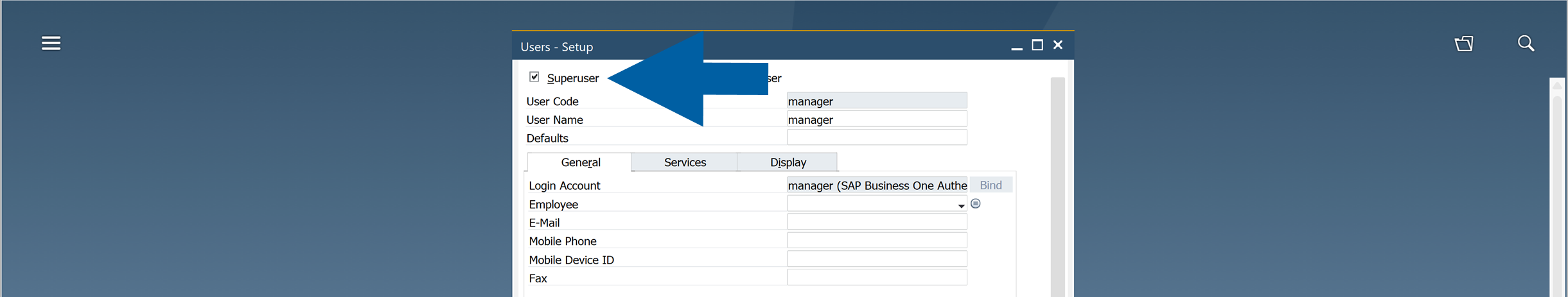Viewport: 1568px width, 297px height.
Task: Click the E-Mail input field
Action: point(877,222)
